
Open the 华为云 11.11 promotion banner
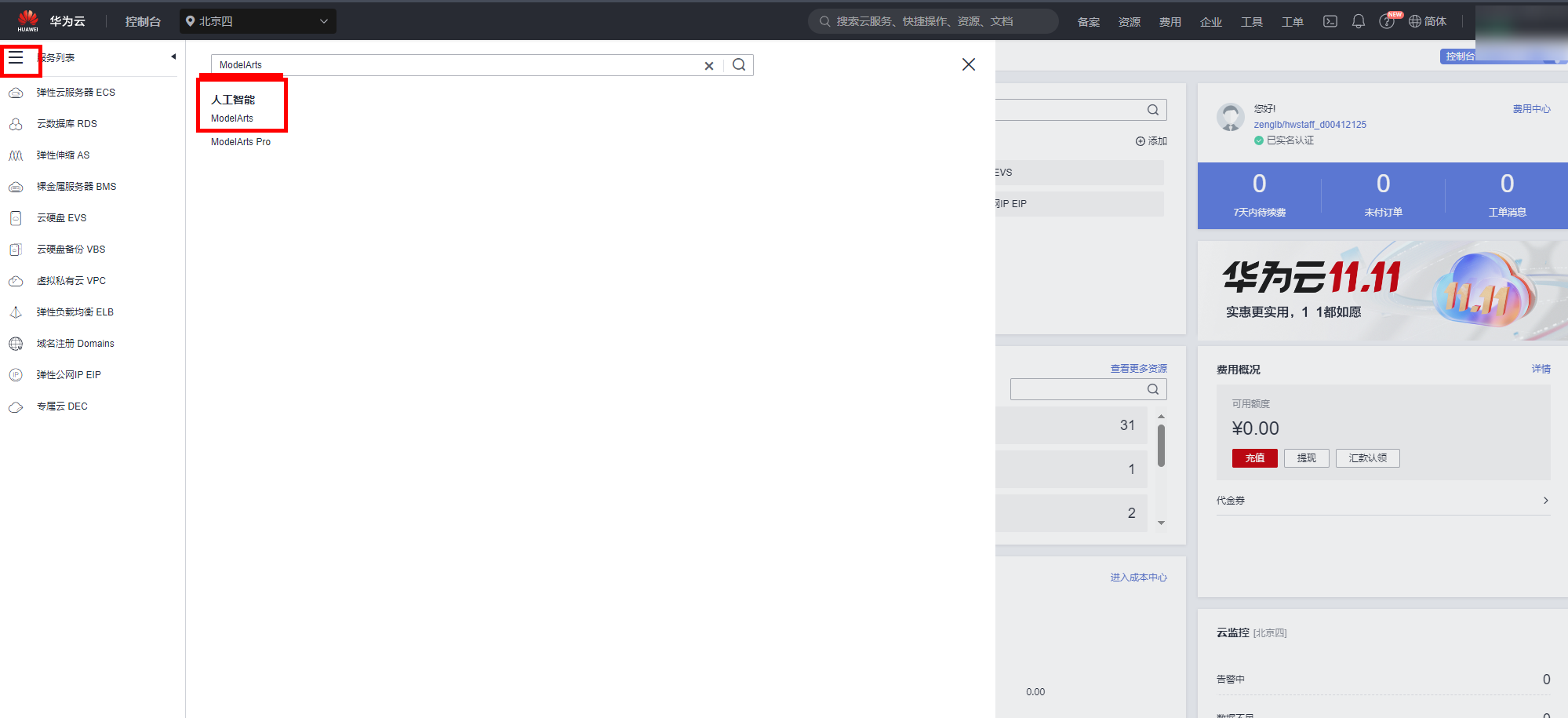coord(1383,290)
